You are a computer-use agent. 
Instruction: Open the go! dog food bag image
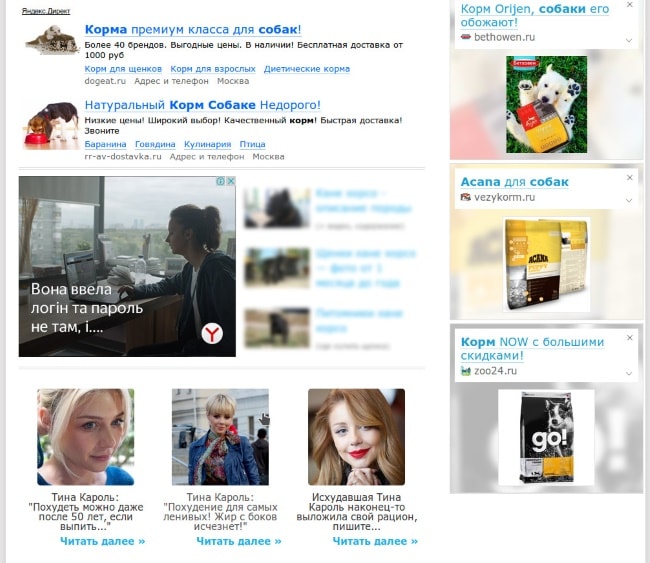(x=545, y=436)
